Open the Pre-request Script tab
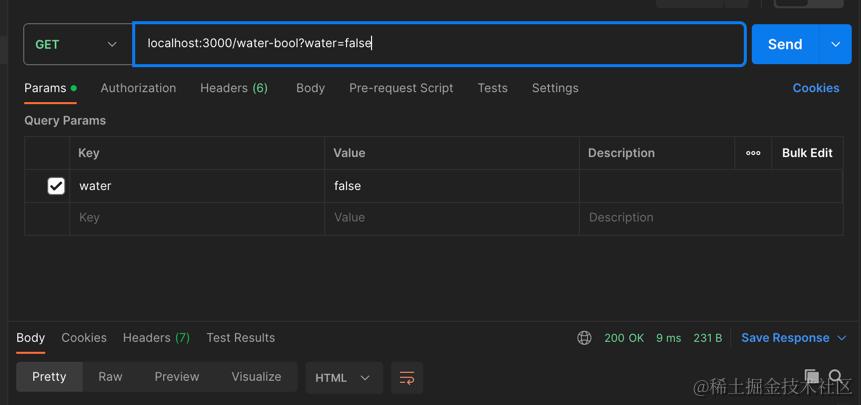The width and height of the screenshot is (861, 405). (401, 88)
